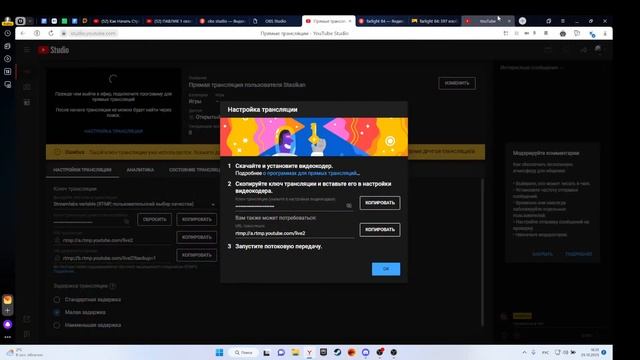Open the second icon in browser sidebar

tap(7, 46)
